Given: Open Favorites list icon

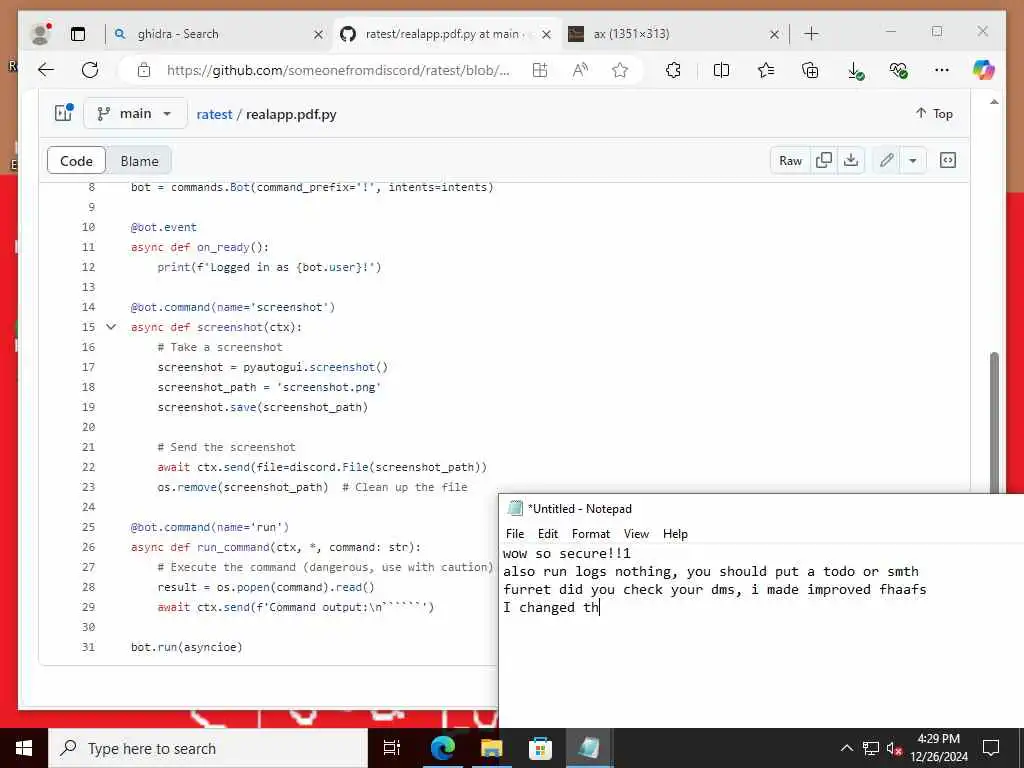Looking at the screenshot, I should (x=766, y=70).
